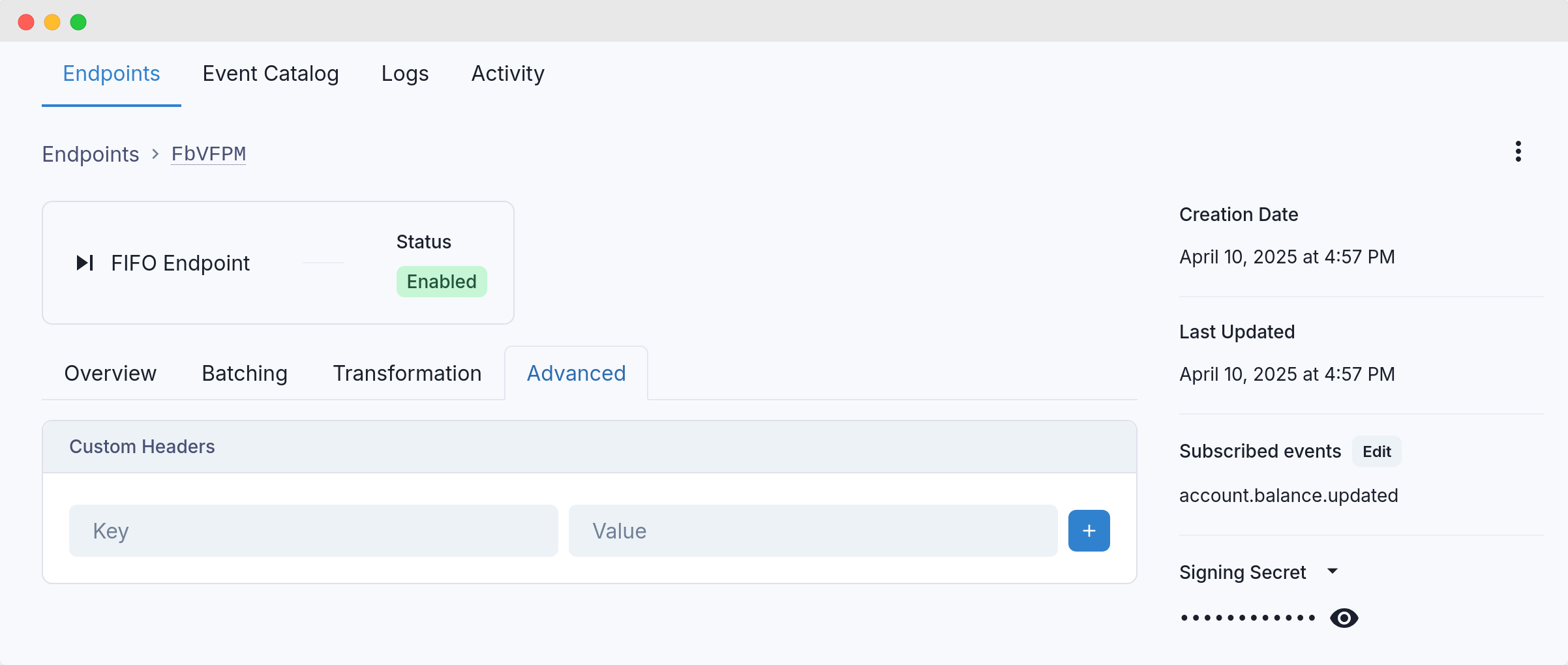This screenshot has width=1568, height=665.
Task: Open the three-dot more options menu
Action: 1518,151
